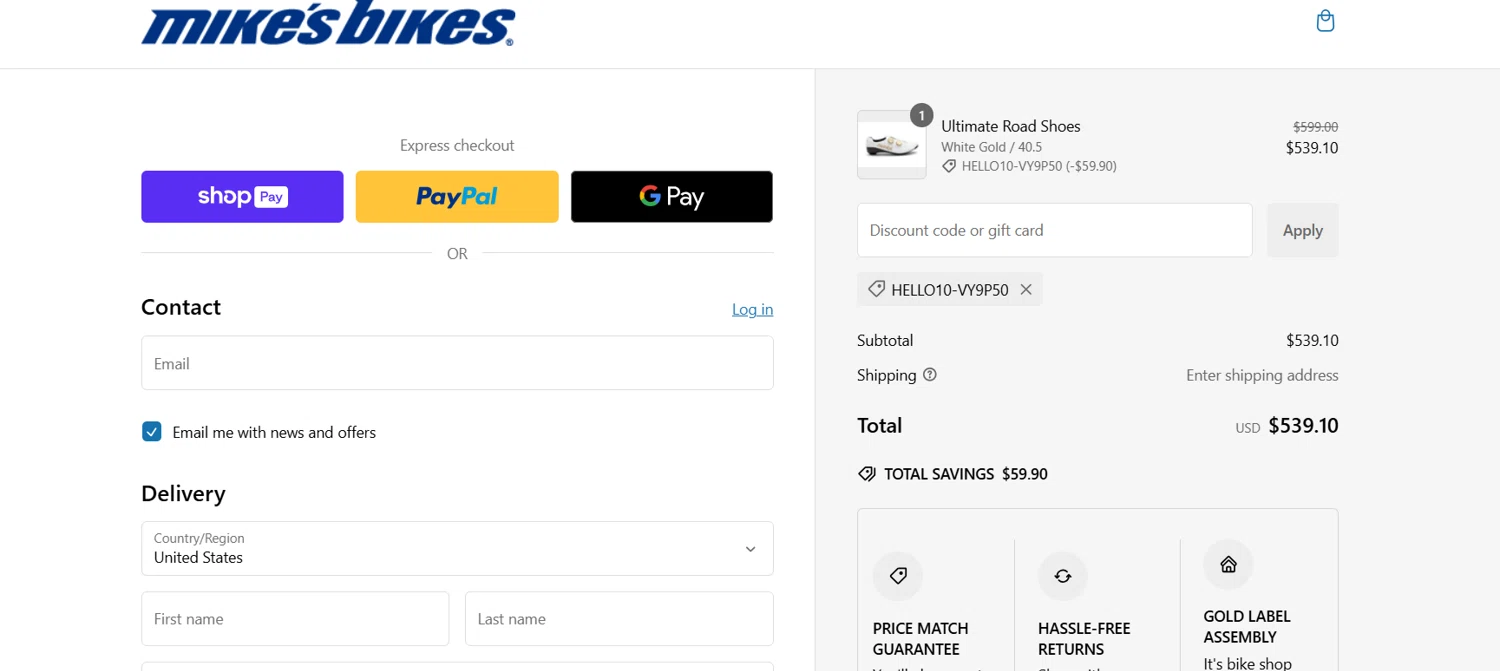Click the Discount code or gift card field
This screenshot has height=671, width=1500.
[1054, 230]
